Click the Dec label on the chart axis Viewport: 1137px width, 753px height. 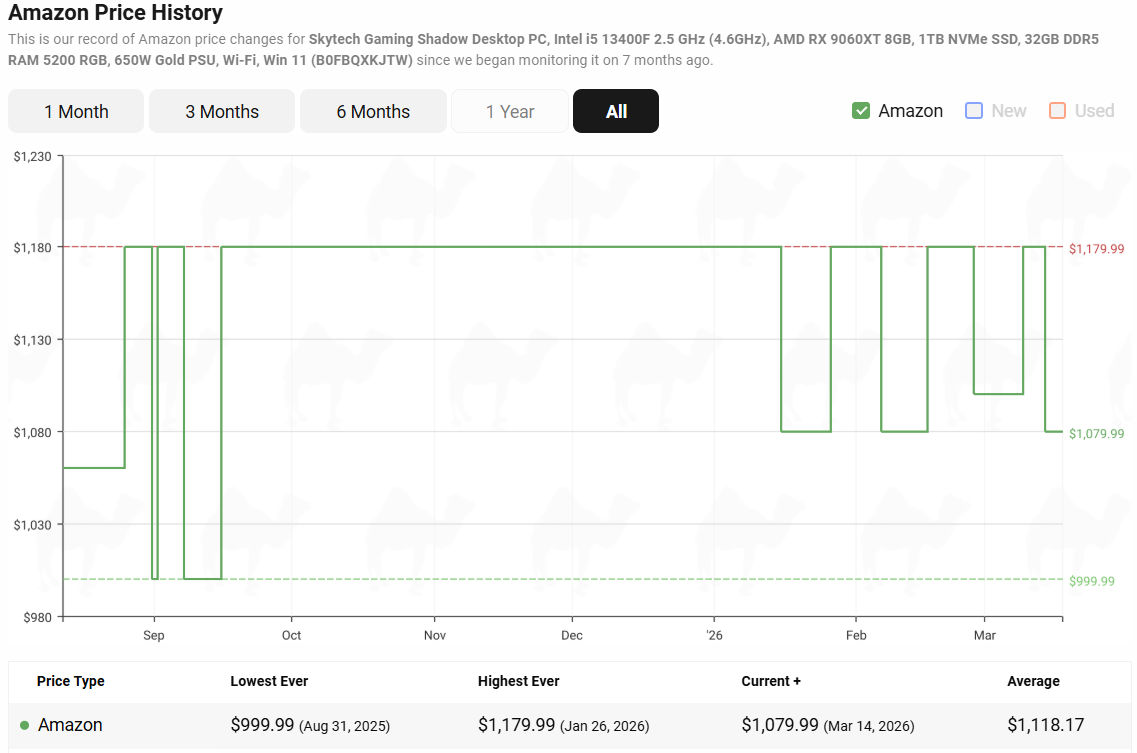tap(572, 635)
